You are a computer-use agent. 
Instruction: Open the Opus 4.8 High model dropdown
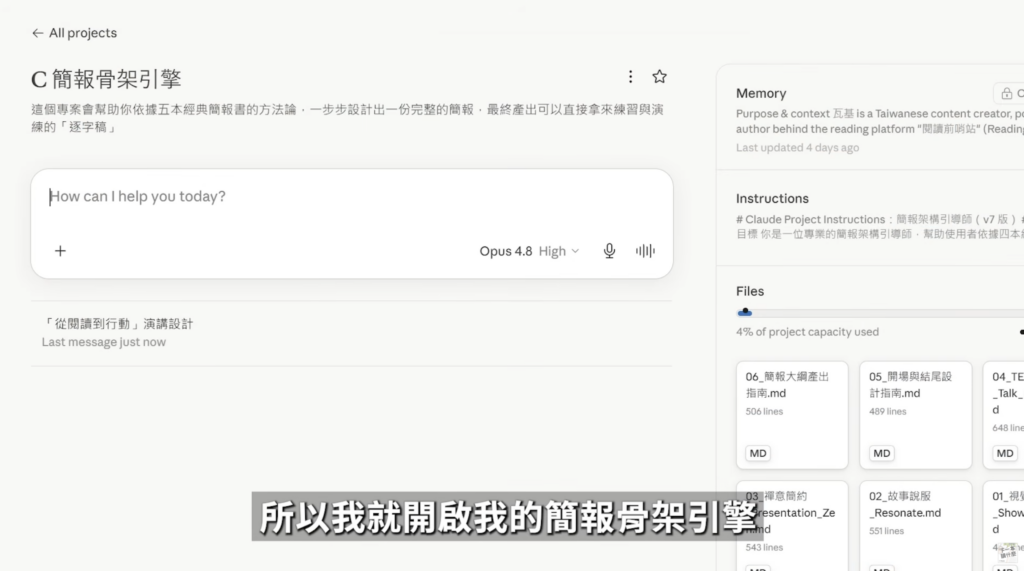tap(529, 251)
